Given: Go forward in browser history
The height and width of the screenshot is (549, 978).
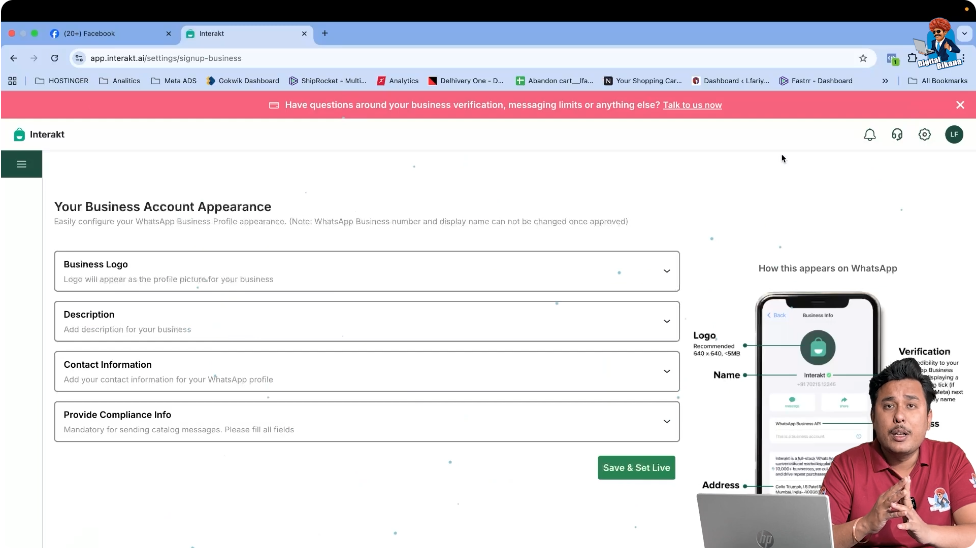Looking at the screenshot, I should (34, 58).
